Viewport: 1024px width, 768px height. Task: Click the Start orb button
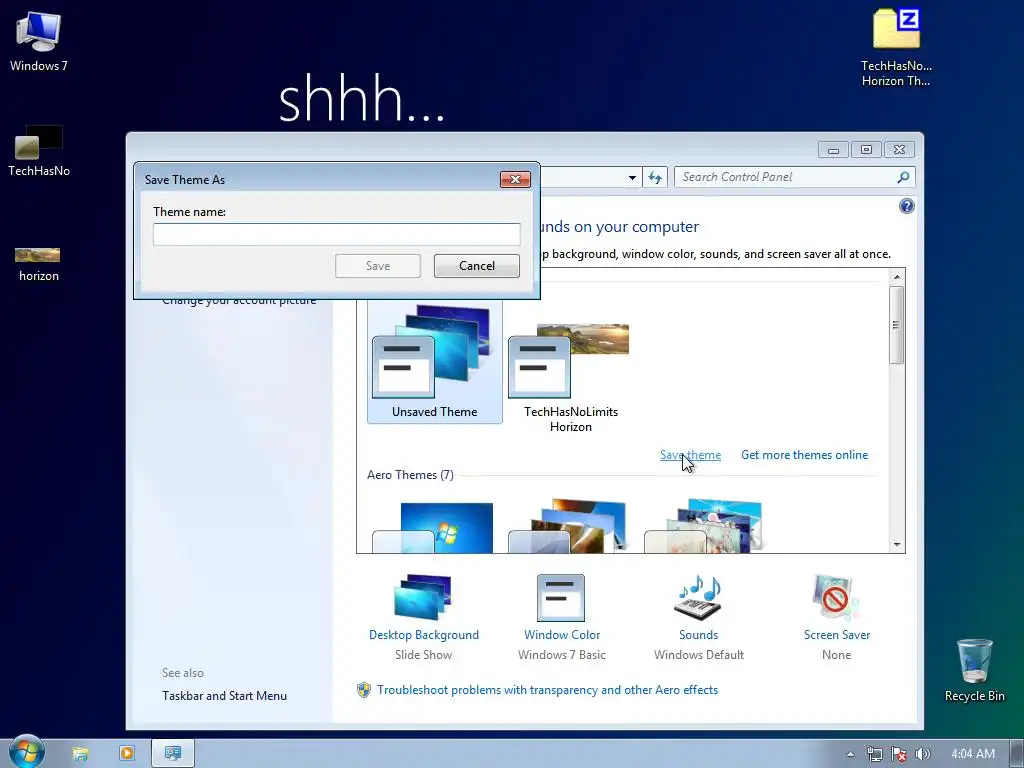tap(26, 752)
